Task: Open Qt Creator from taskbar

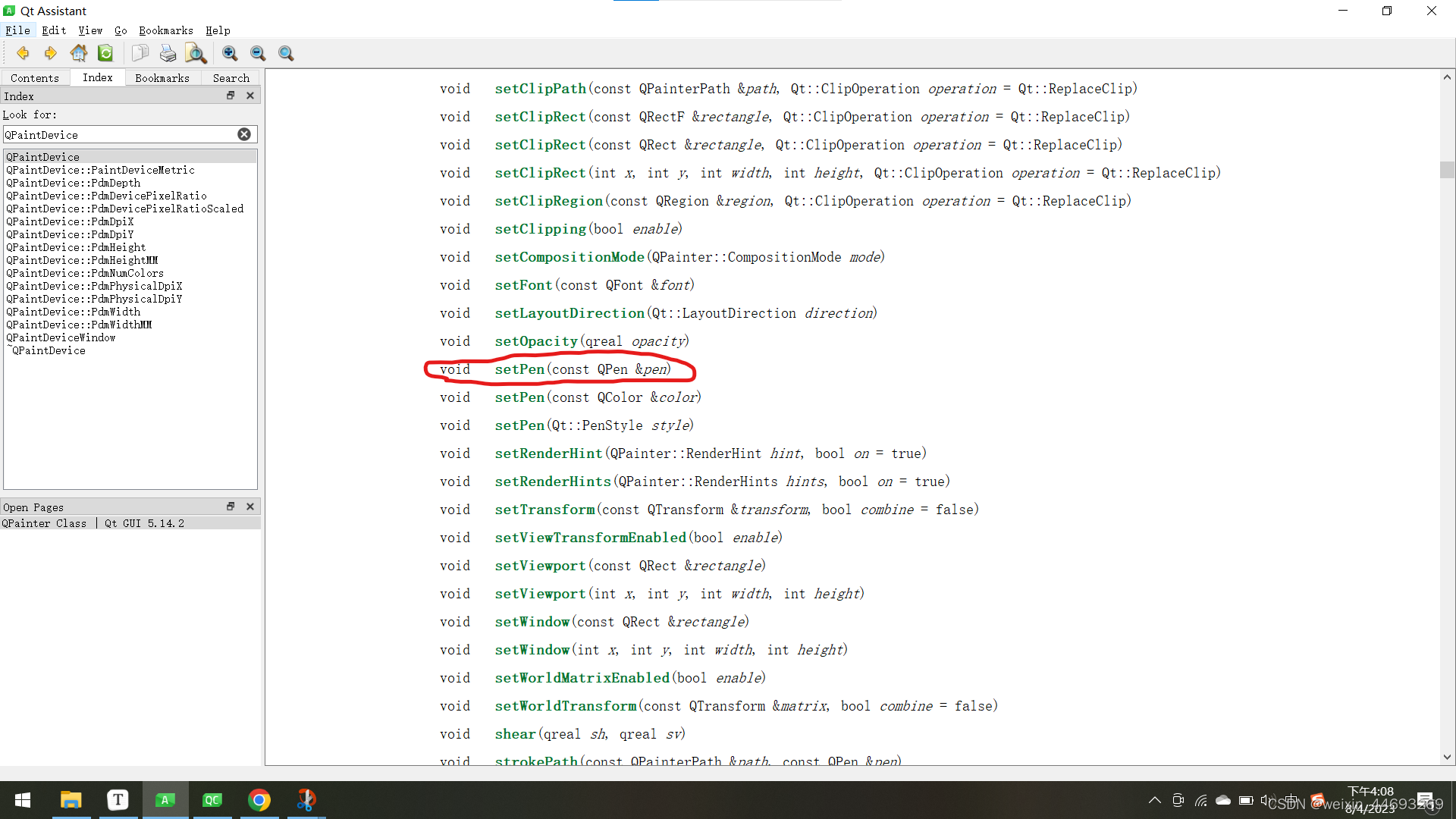Action: click(212, 800)
